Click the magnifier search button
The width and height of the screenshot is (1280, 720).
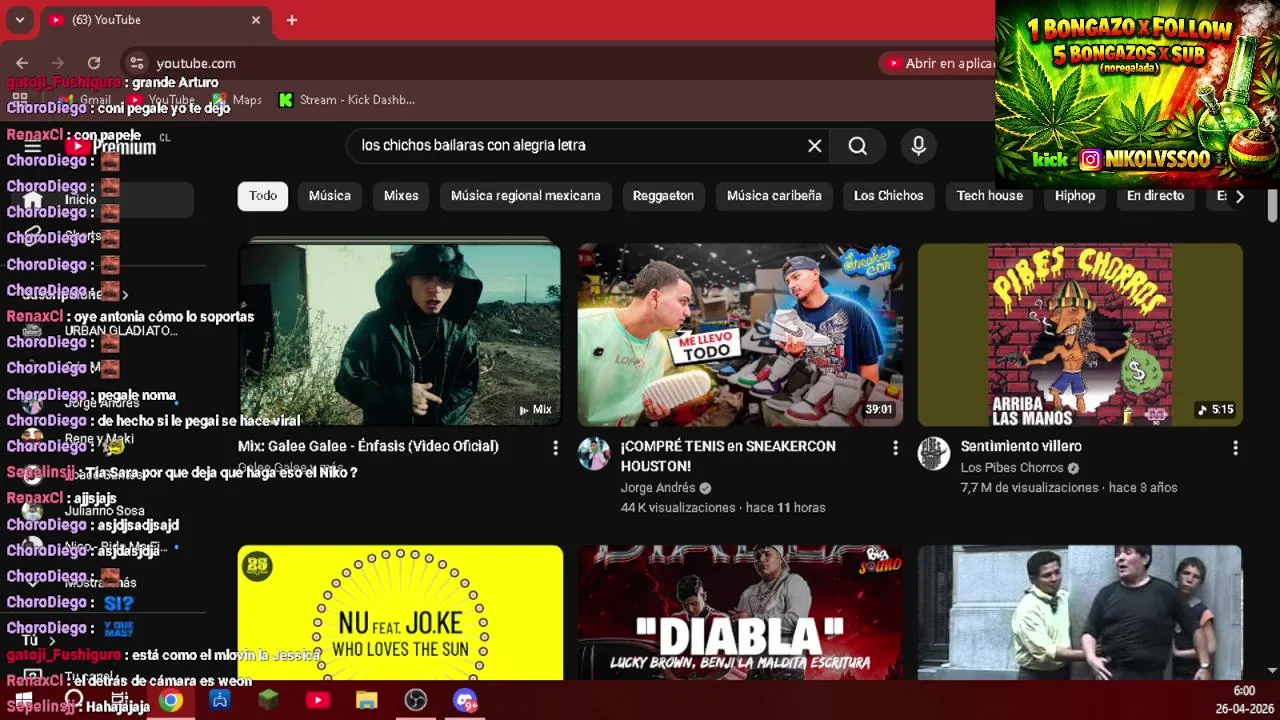point(858,146)
